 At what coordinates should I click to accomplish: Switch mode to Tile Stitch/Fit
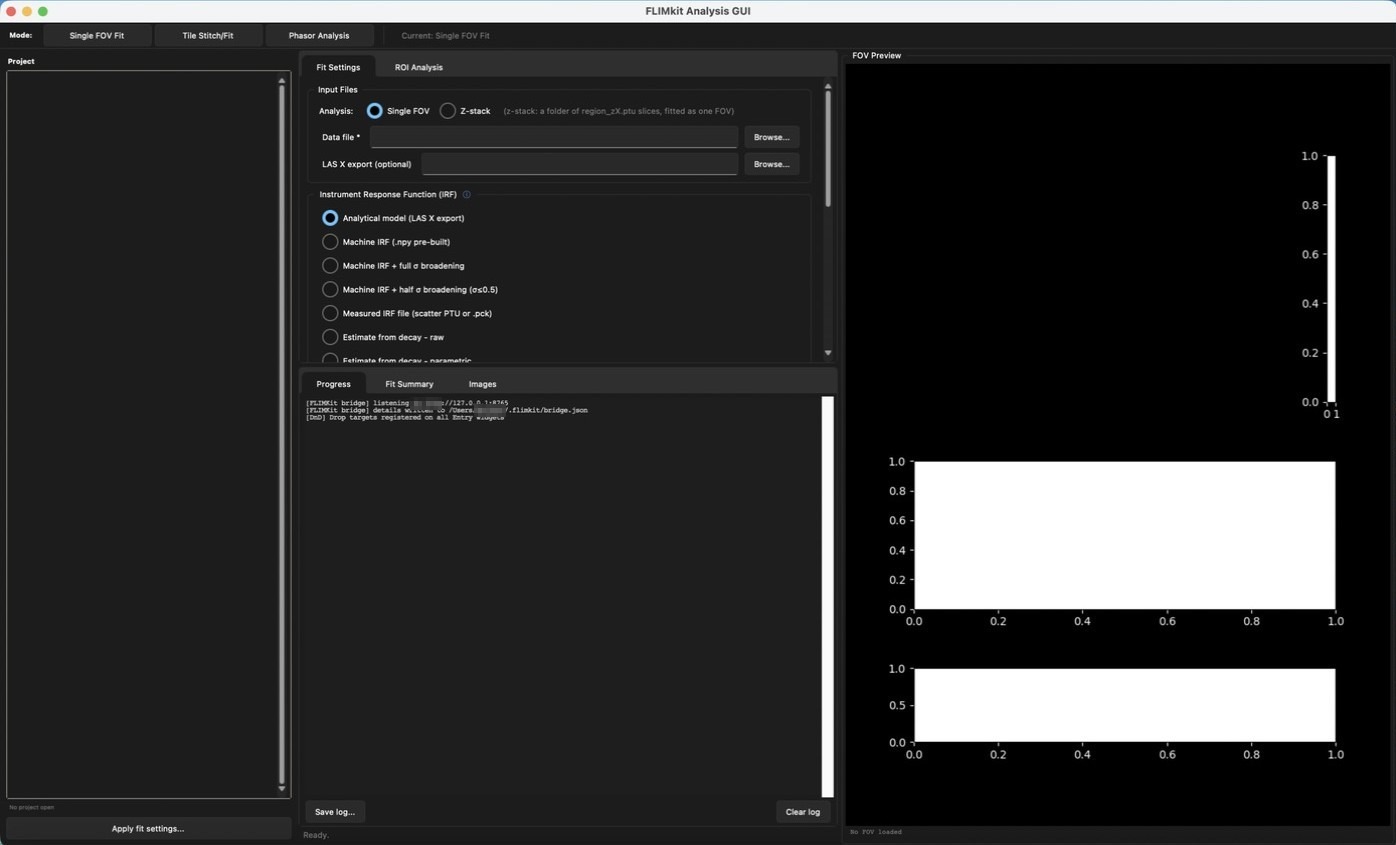pyautogui.click(x=208, y=36)
